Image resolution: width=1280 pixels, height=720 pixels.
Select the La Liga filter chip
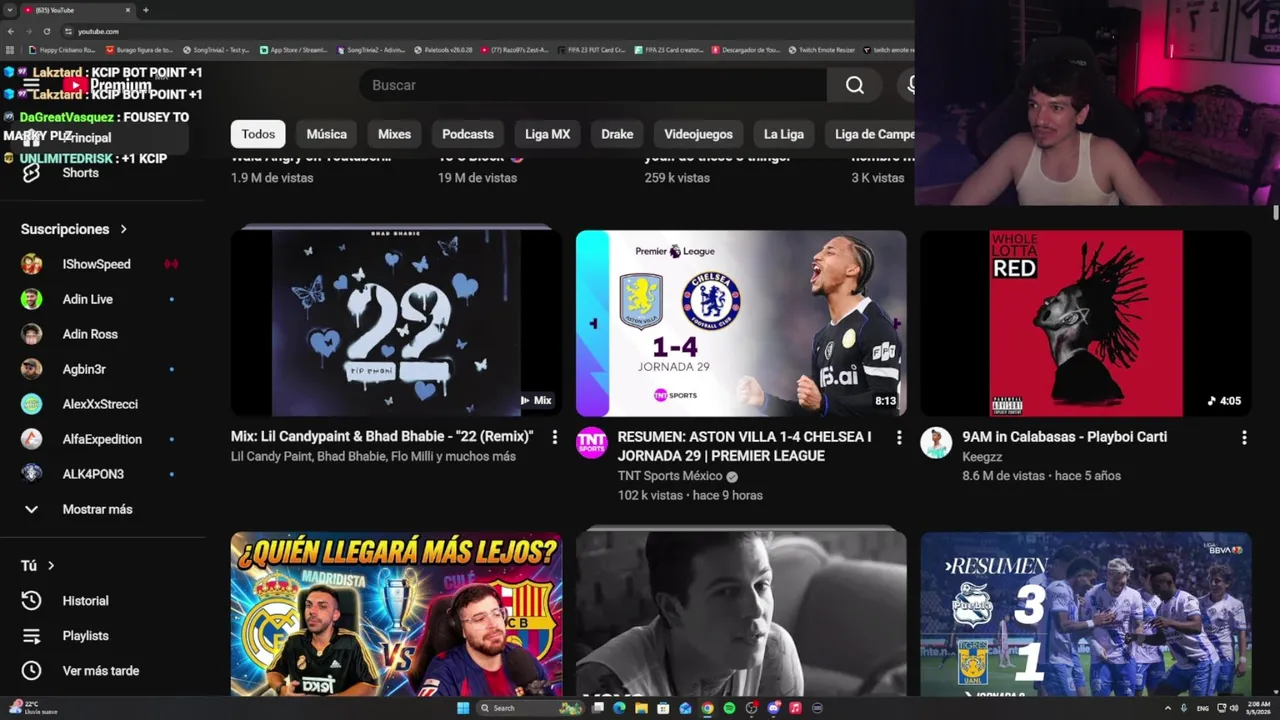point(784,134)
